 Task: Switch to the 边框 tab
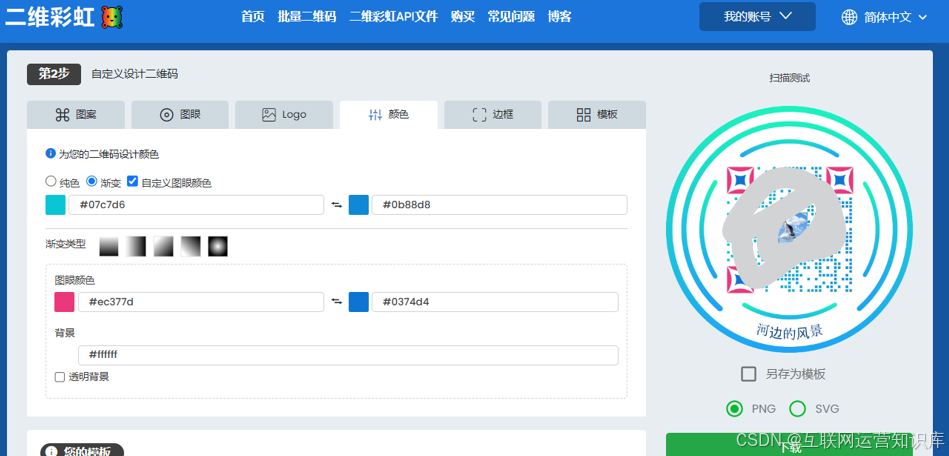[x=493, y=114]
